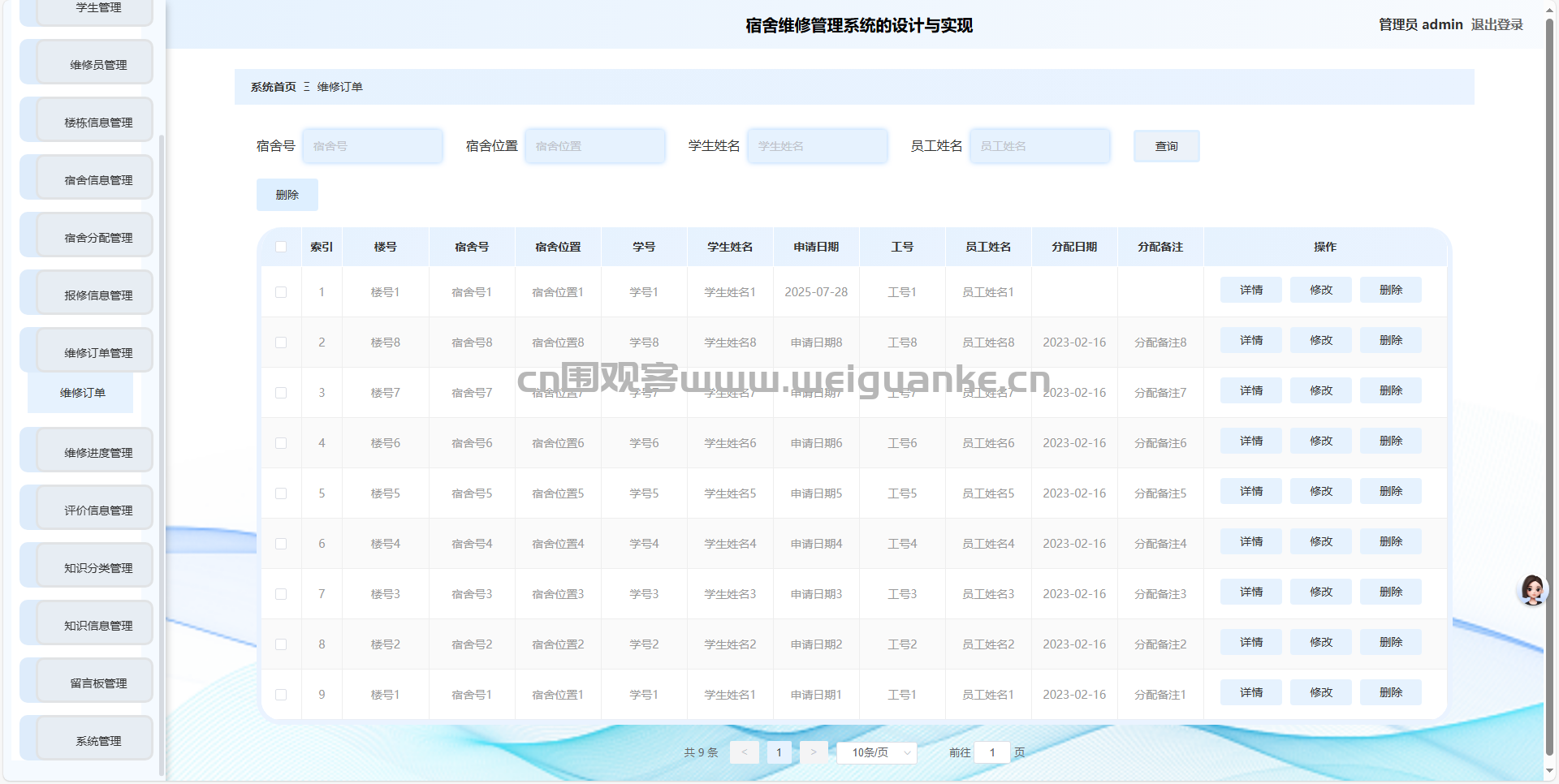The height and width of the screenshot is (784, 1559).
Task: View 详情 for the 2025-07-28 row
Action: (x=1251, y=290)
